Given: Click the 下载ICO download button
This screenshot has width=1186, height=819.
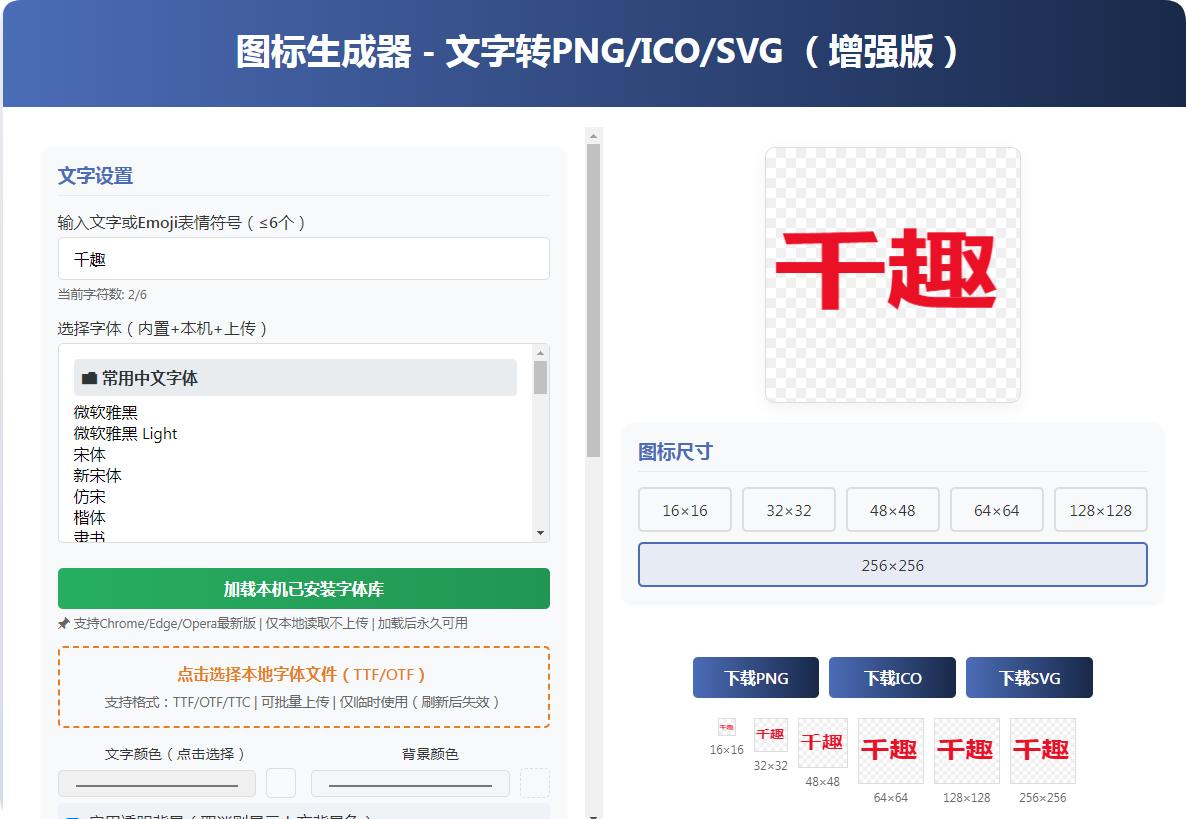Looking at the screenshot, I should pyautogui.click(x=892, y=677).
